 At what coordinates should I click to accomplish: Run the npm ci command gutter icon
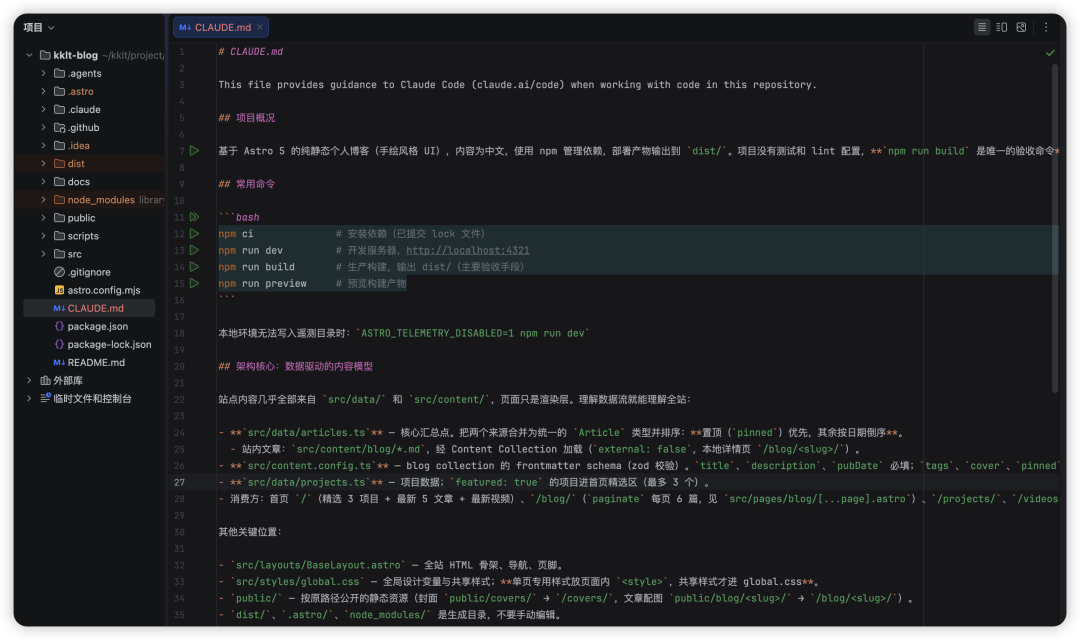(194, 234)
